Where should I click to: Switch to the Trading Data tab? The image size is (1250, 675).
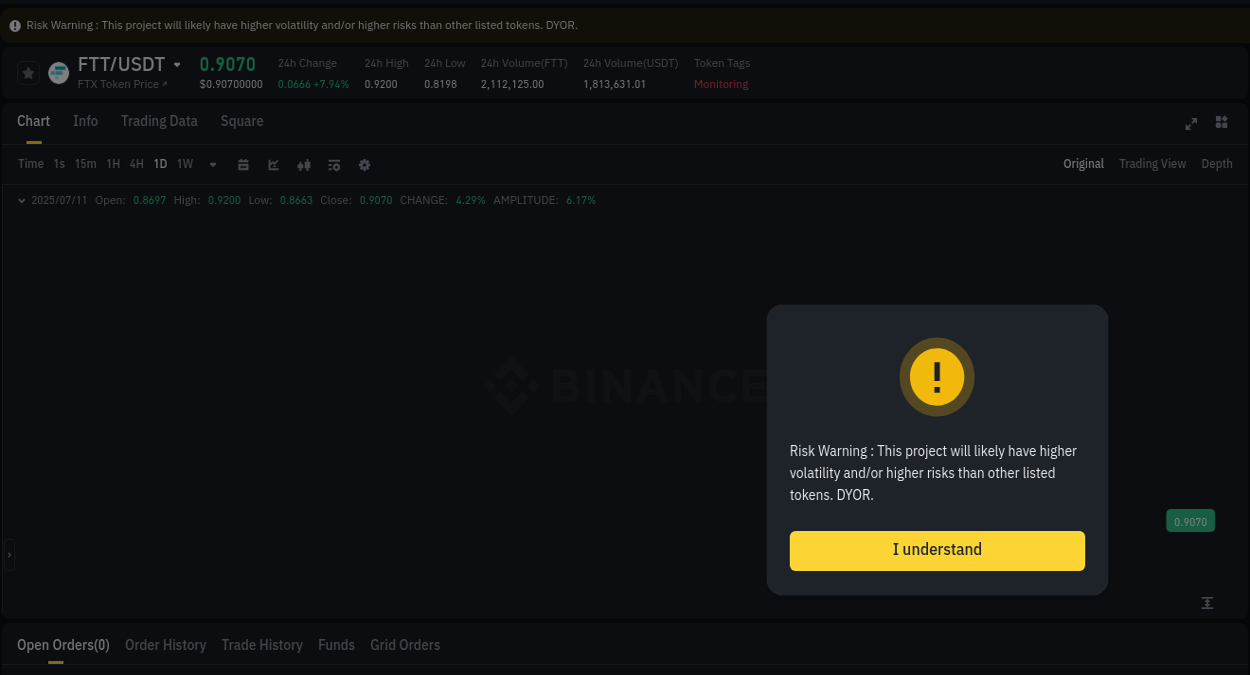pos(159,121)
